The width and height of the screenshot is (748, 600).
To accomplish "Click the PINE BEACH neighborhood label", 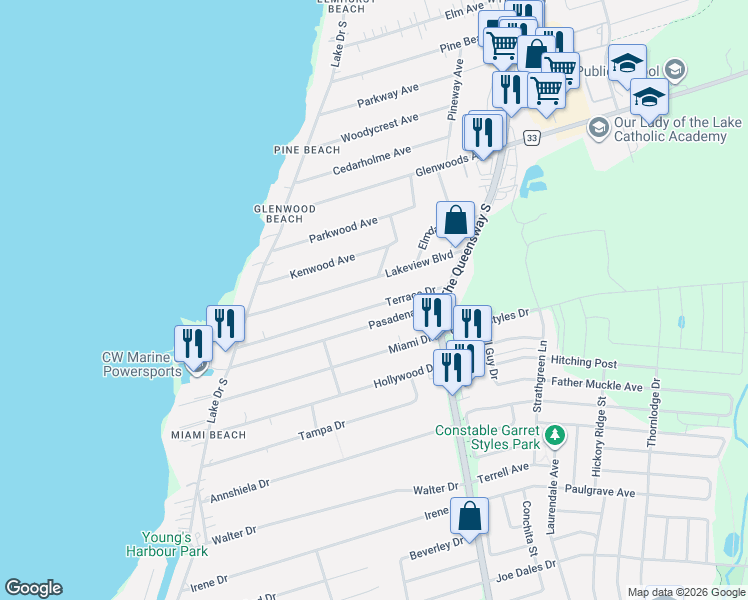I will 307,150.
